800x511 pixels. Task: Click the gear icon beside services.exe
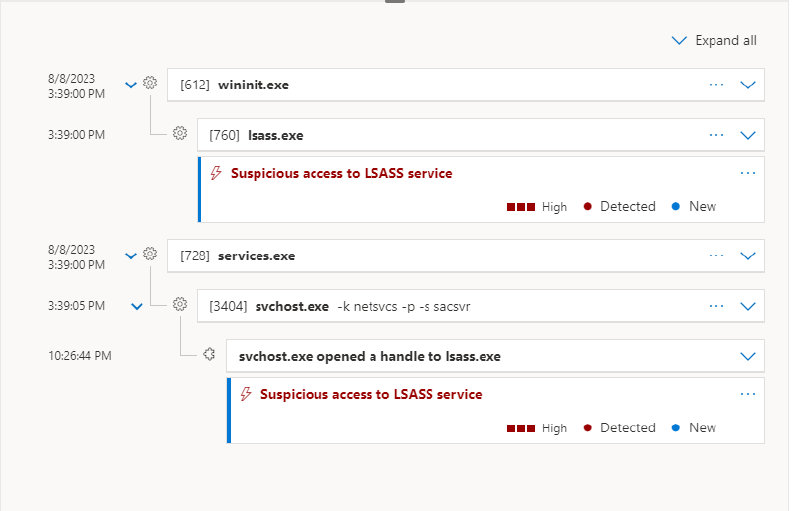[150, 255]
